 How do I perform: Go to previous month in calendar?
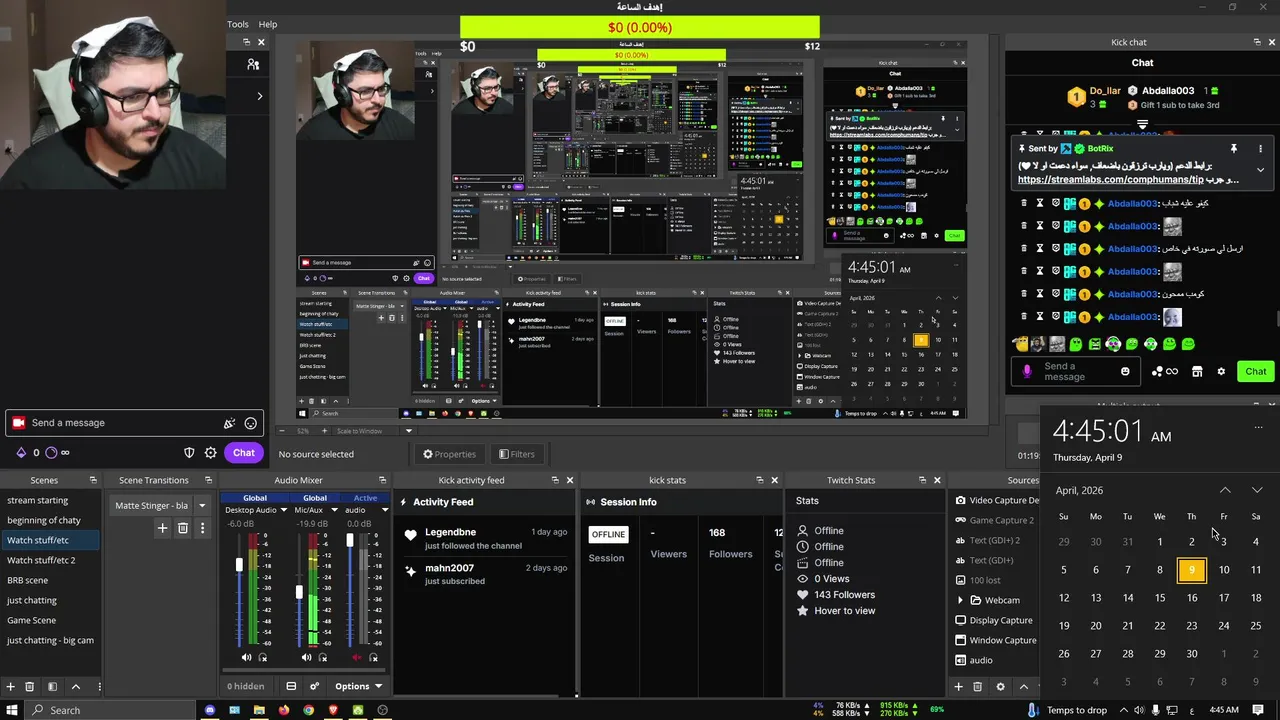click(1225, 490)
